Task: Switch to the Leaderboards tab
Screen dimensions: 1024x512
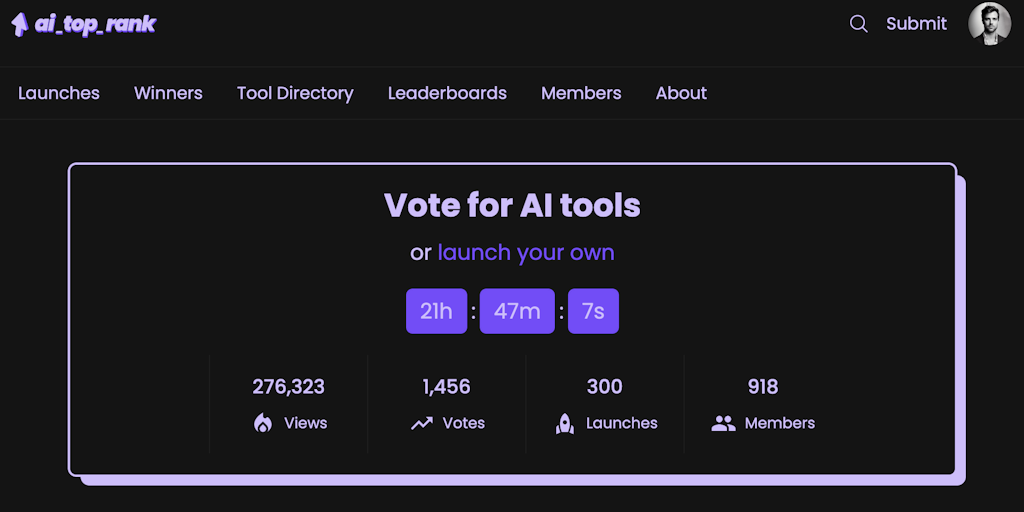Action: (447, 93)
